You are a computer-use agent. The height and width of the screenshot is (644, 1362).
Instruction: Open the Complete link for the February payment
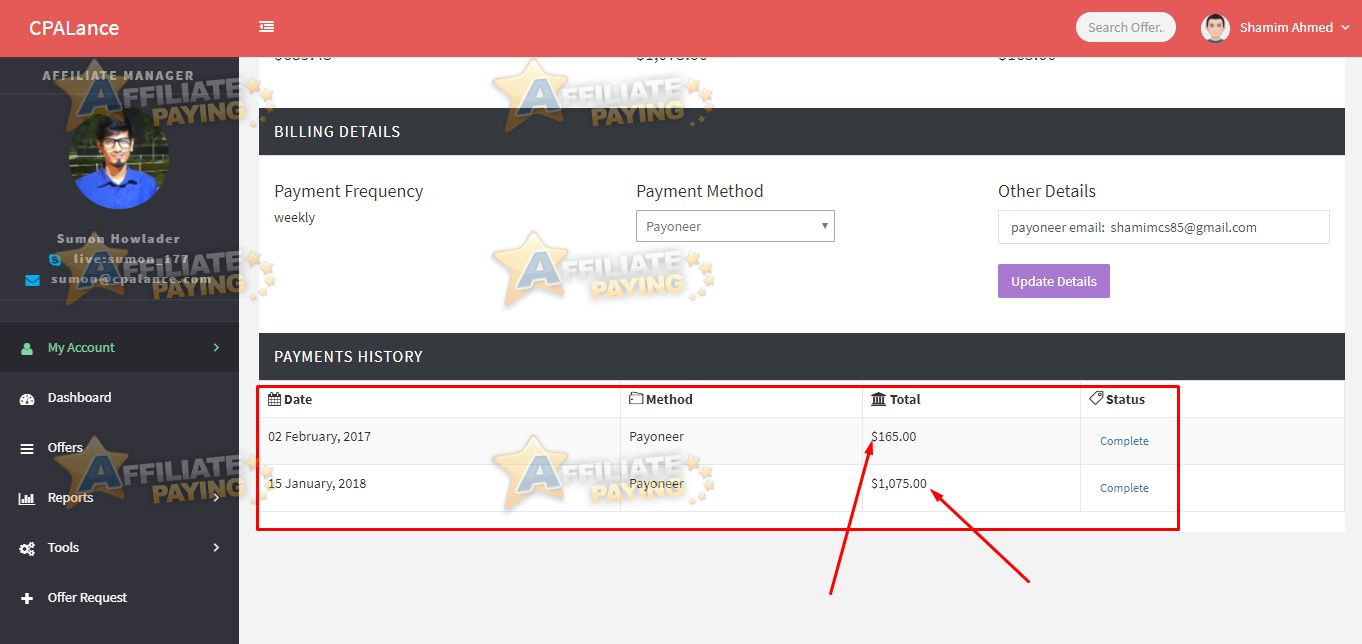tap(1124, 441)
